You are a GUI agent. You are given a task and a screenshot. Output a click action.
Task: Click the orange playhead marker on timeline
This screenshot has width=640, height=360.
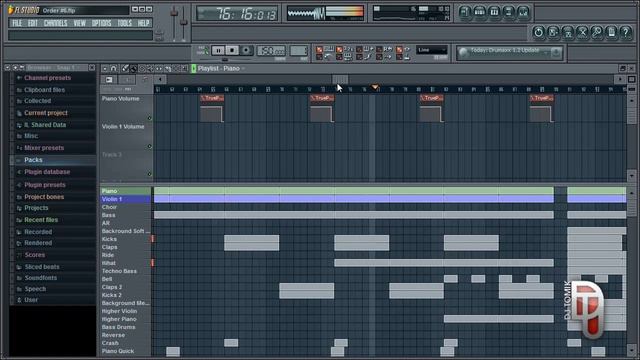click(375, 87)
